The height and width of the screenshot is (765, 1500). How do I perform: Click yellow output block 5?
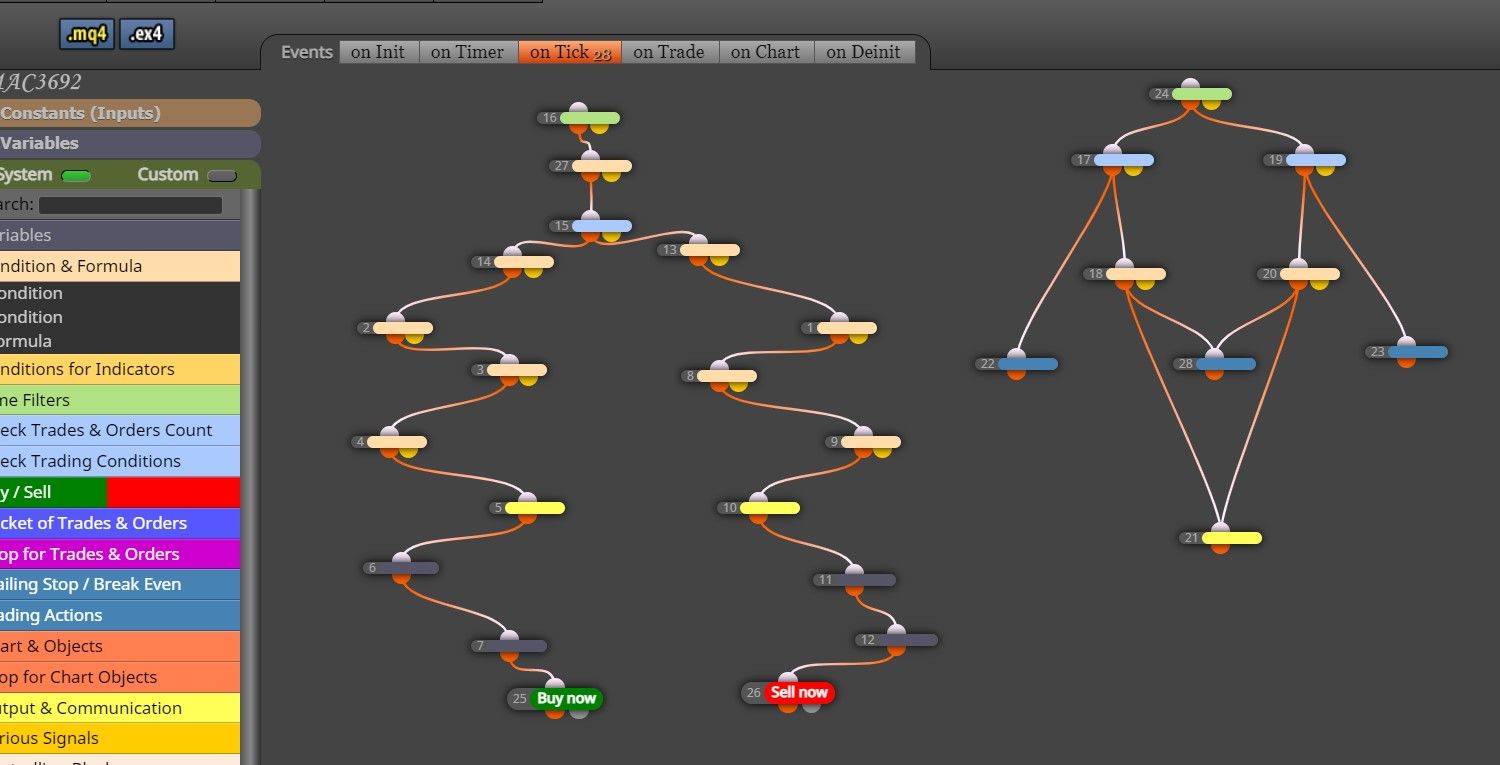pyautogui.click(x=535, y=508)
